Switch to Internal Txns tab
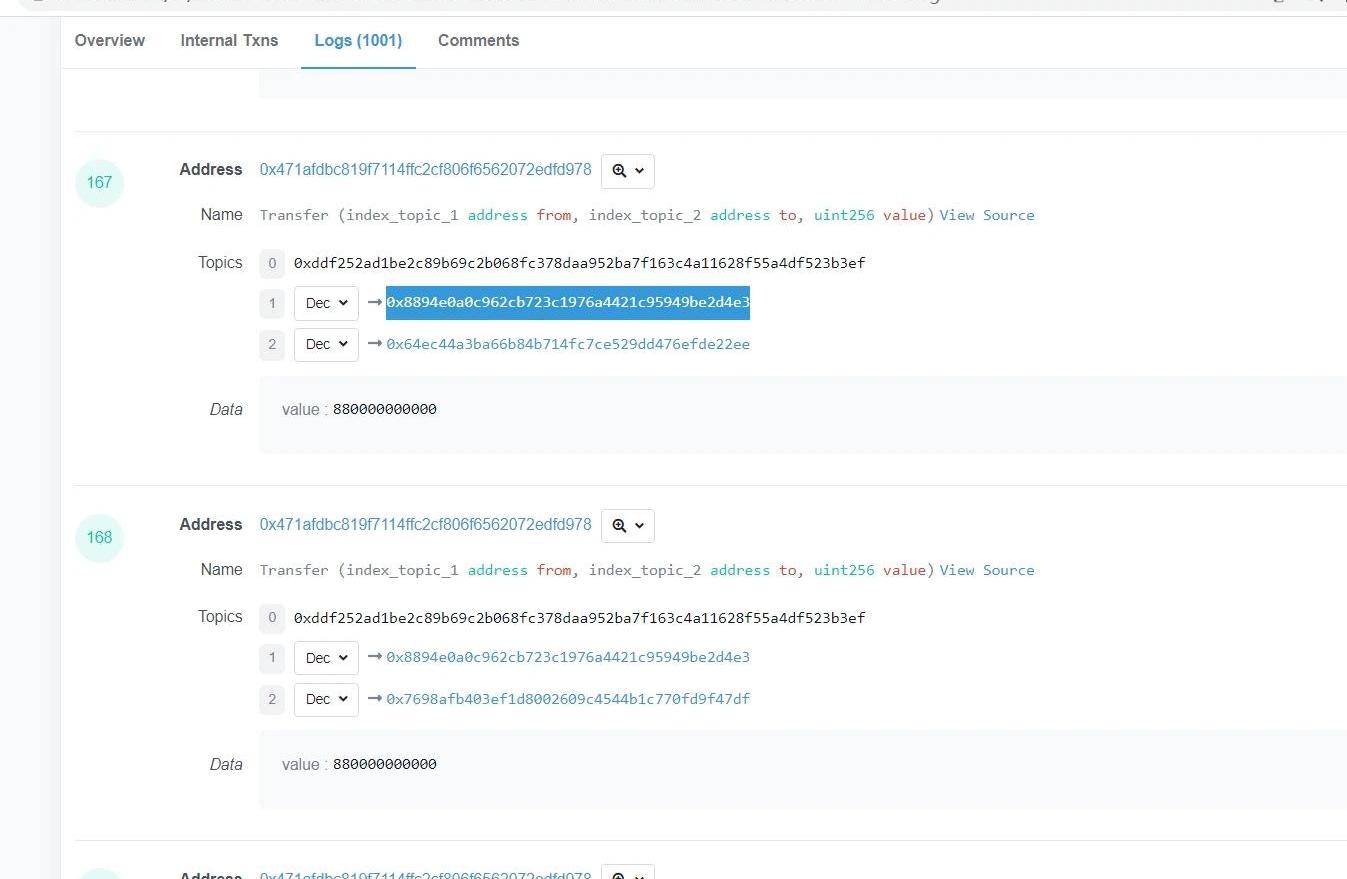1347x879 pixels. (x=229, y=41)
